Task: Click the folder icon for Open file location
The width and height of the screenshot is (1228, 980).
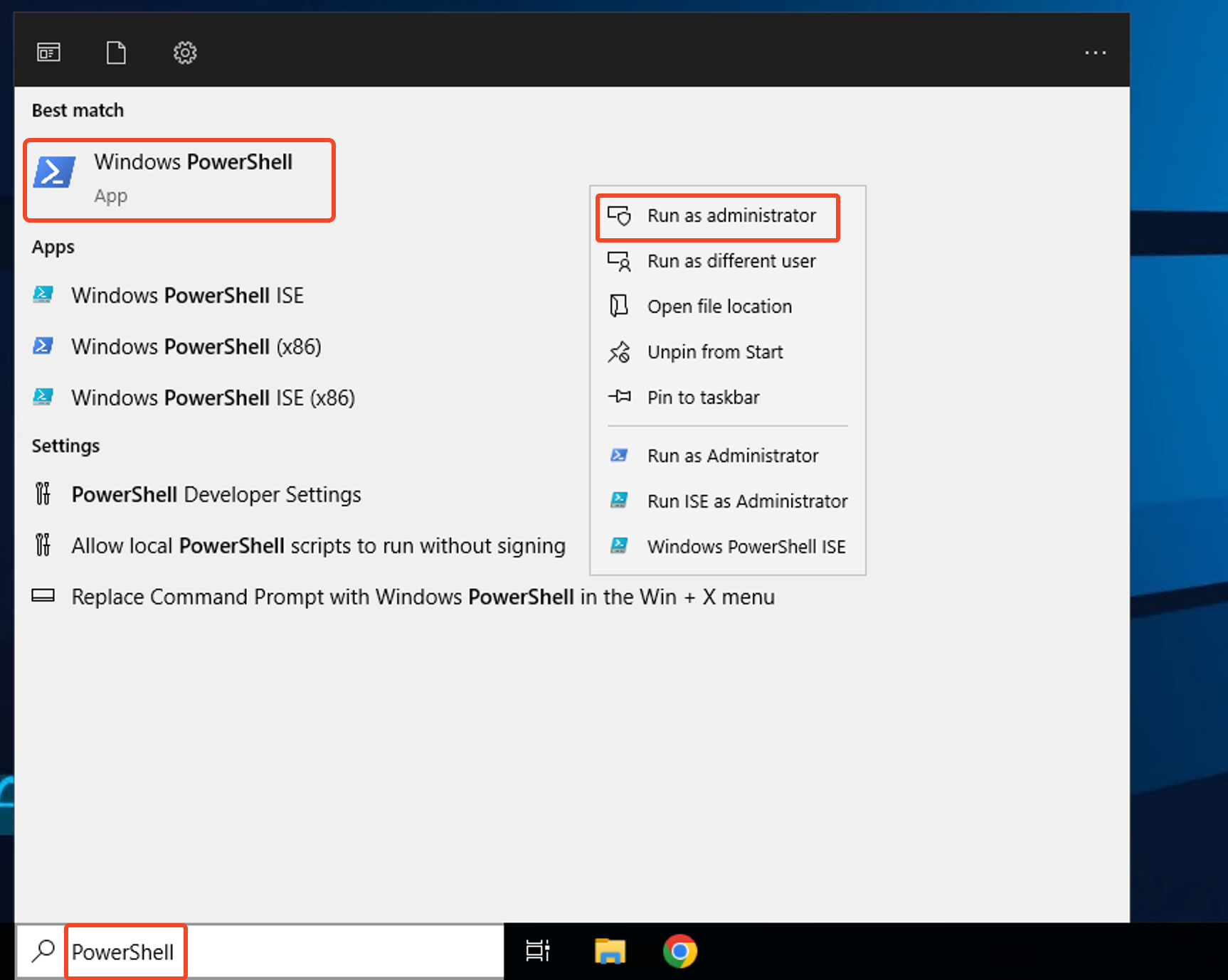Action: pos(619,306)
